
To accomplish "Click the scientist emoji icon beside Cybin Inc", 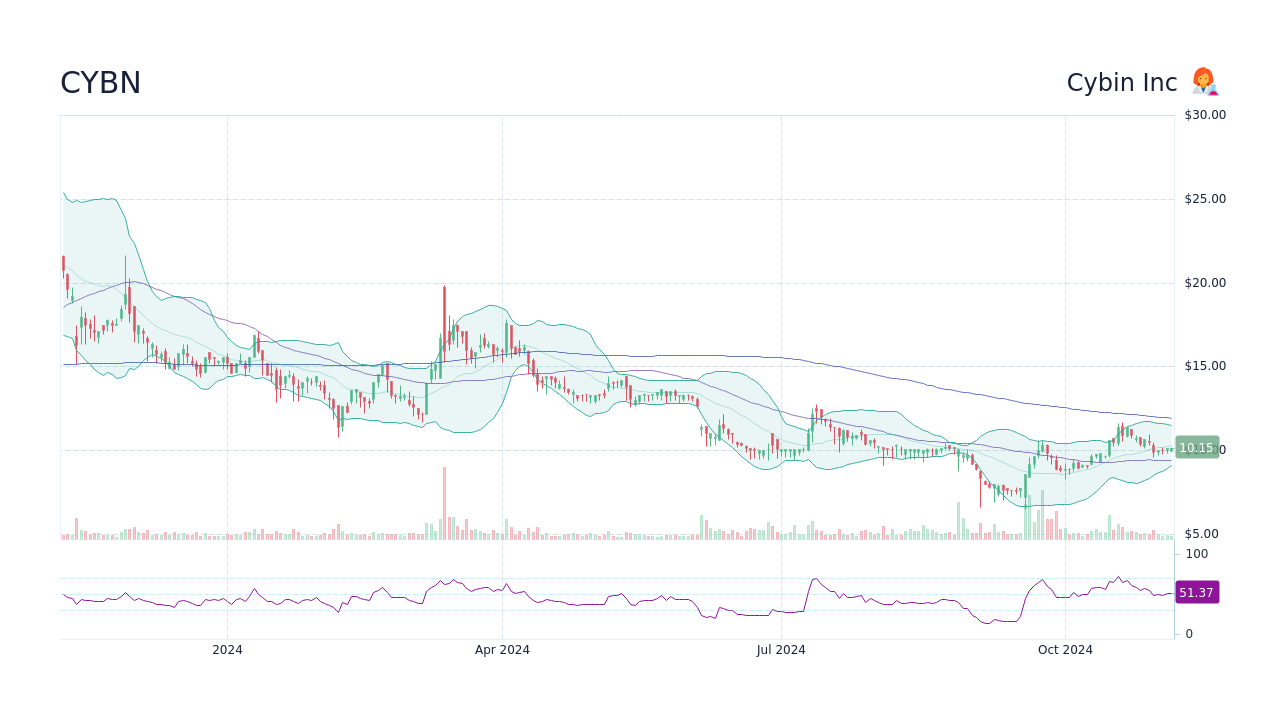I will coord(1204,82).
